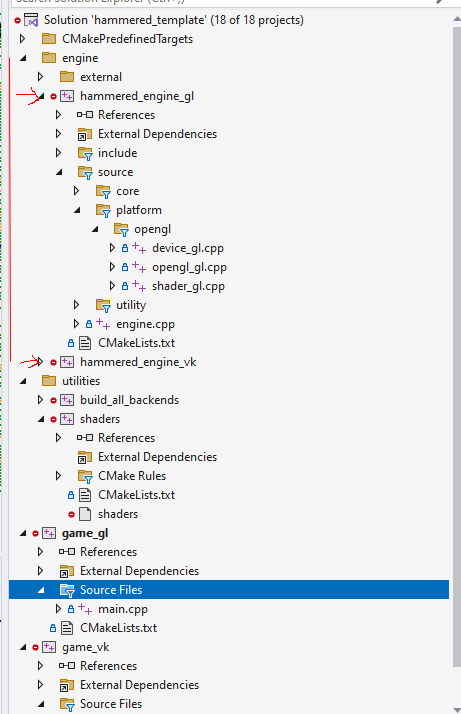Click the engine folder's CMakeLists.txt document icon

(85, 343)
